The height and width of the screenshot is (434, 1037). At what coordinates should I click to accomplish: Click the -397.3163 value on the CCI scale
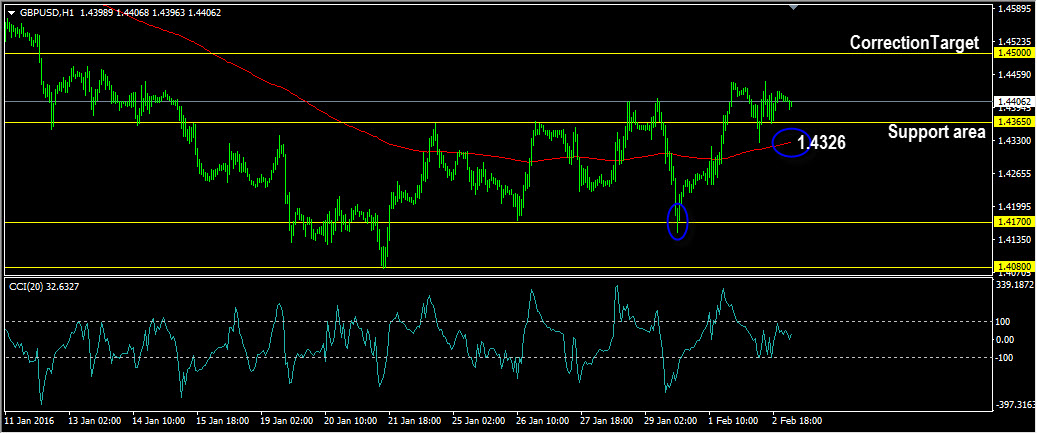(1014, 405)
